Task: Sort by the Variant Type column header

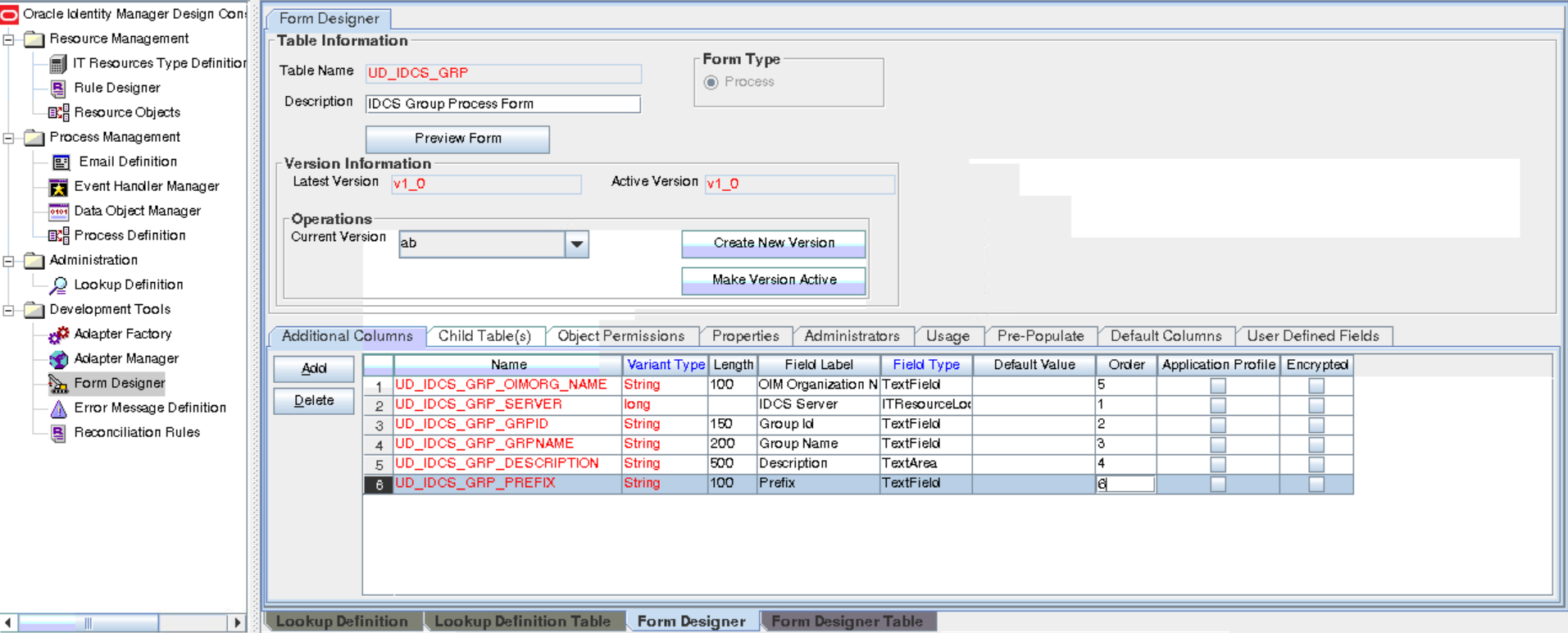Action: (666, 365)
